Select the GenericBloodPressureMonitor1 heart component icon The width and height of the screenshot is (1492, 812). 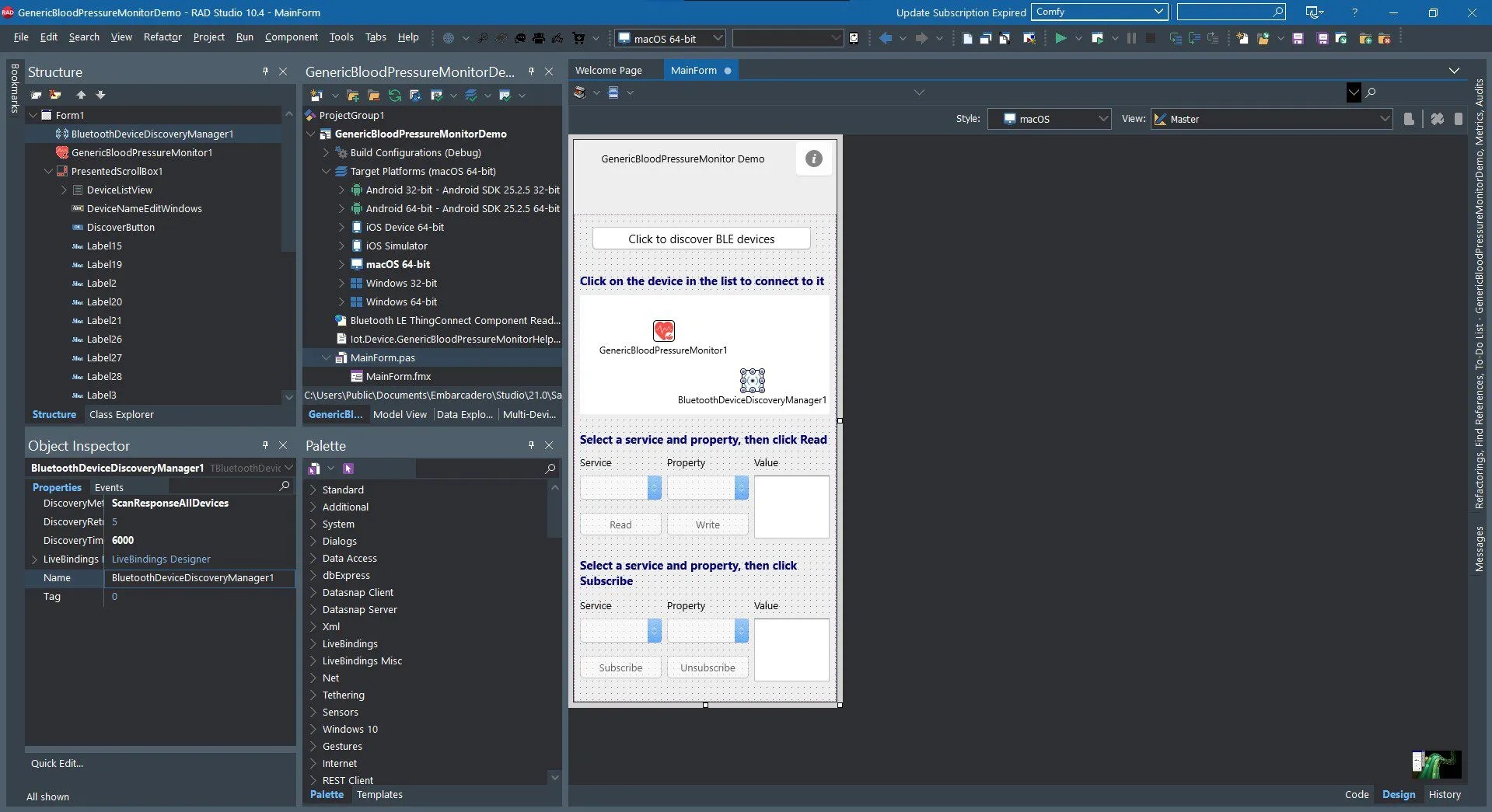663,331
